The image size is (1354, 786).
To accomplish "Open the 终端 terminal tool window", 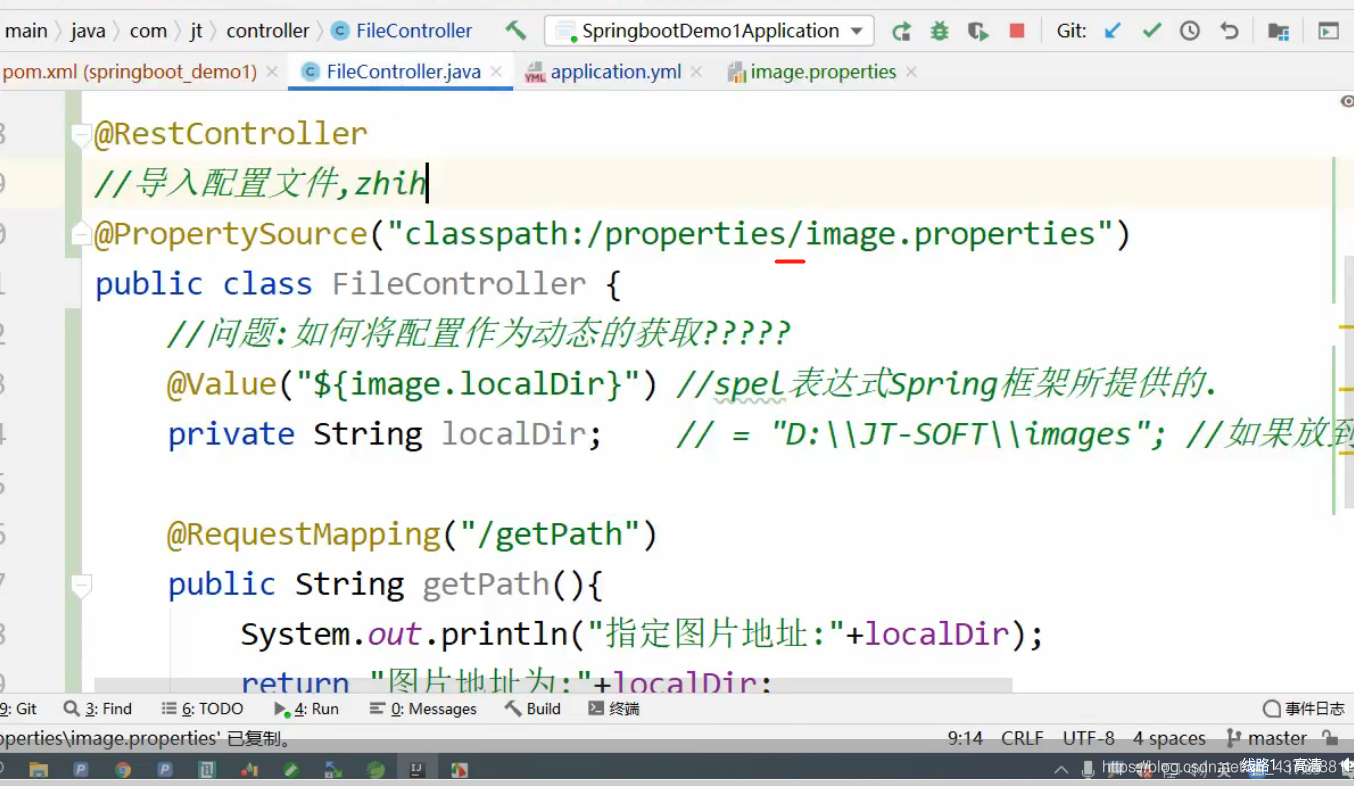I will tap(613, 709).
